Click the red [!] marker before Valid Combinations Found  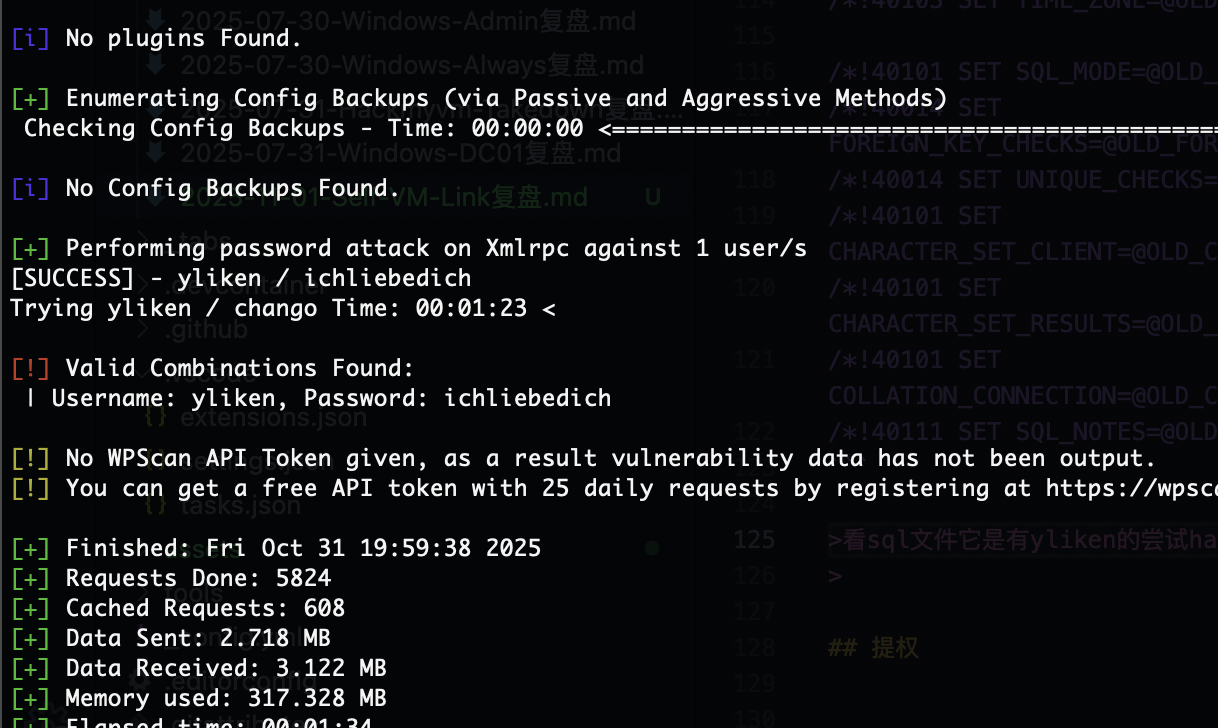pos(30,368)
